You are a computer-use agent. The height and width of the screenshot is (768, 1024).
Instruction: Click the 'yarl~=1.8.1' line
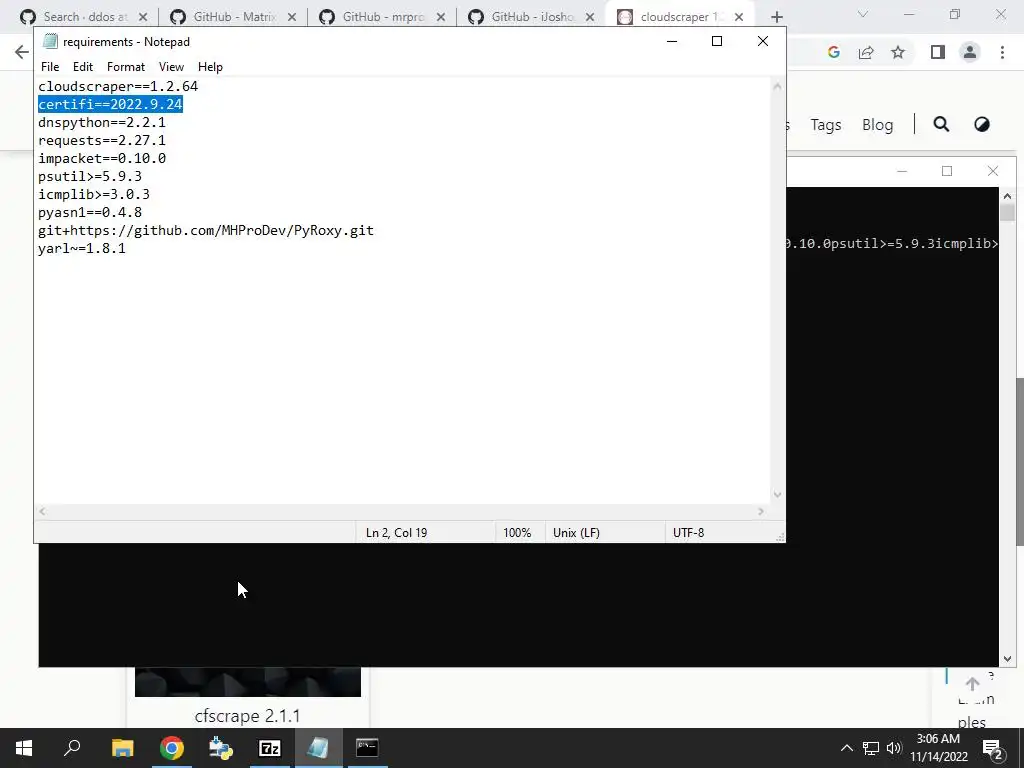point(82,248)
